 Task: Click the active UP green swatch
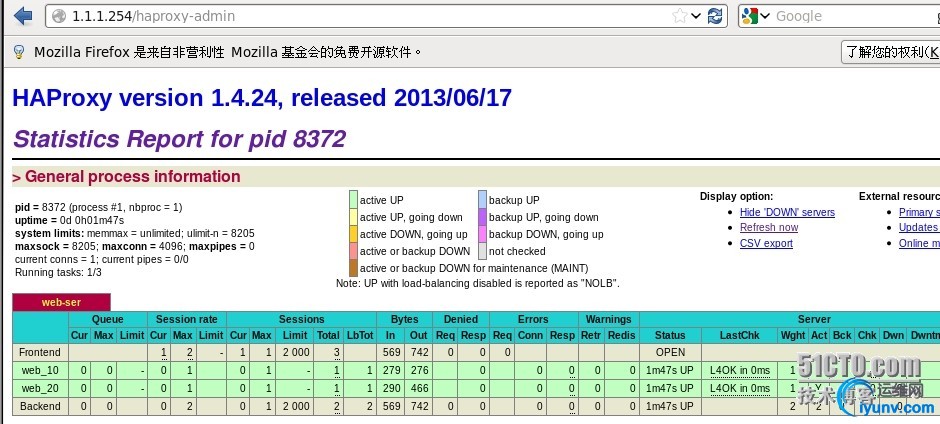point(354,200)
